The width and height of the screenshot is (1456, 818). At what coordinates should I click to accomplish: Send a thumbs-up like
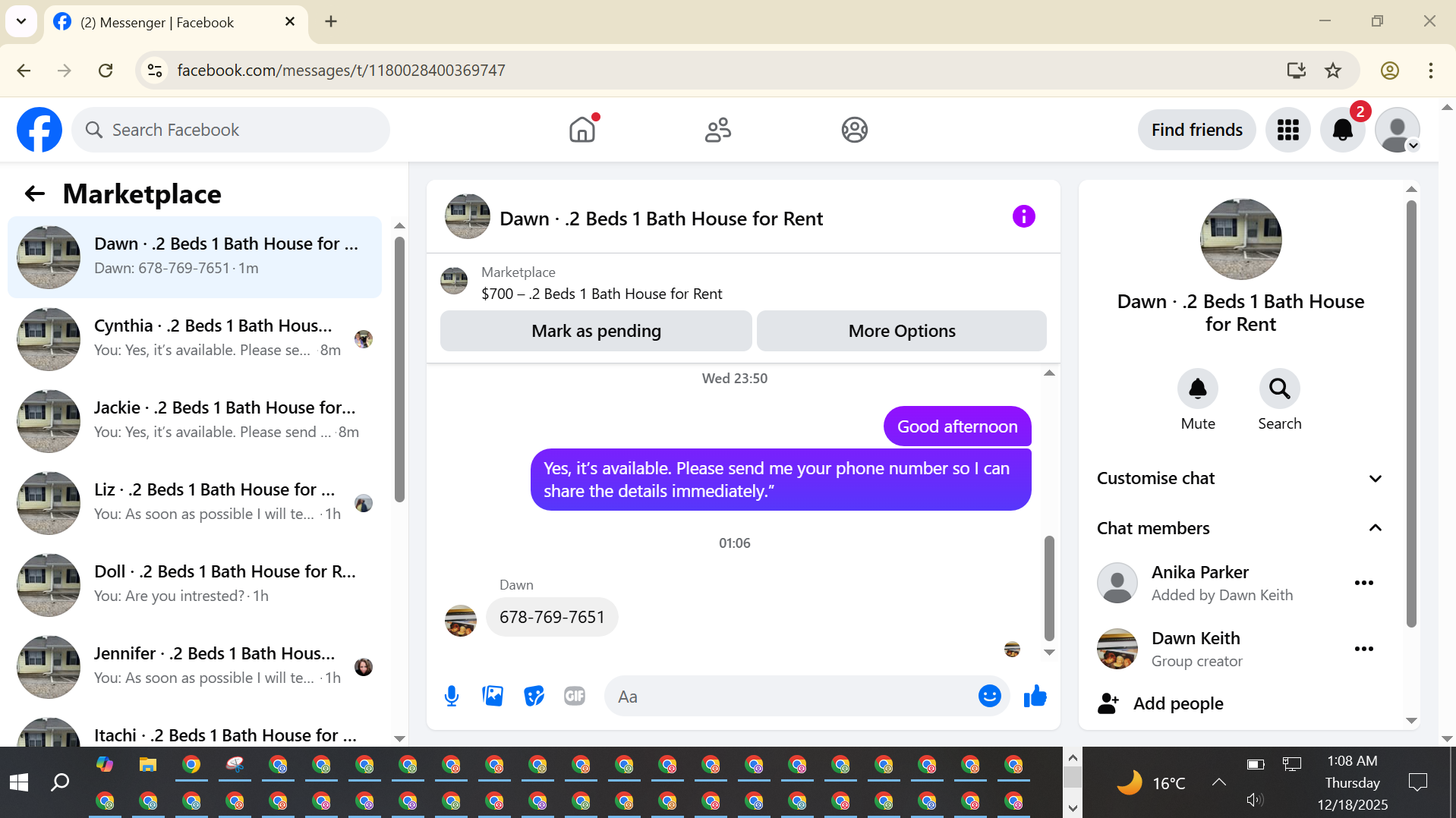click(1035, 696)
